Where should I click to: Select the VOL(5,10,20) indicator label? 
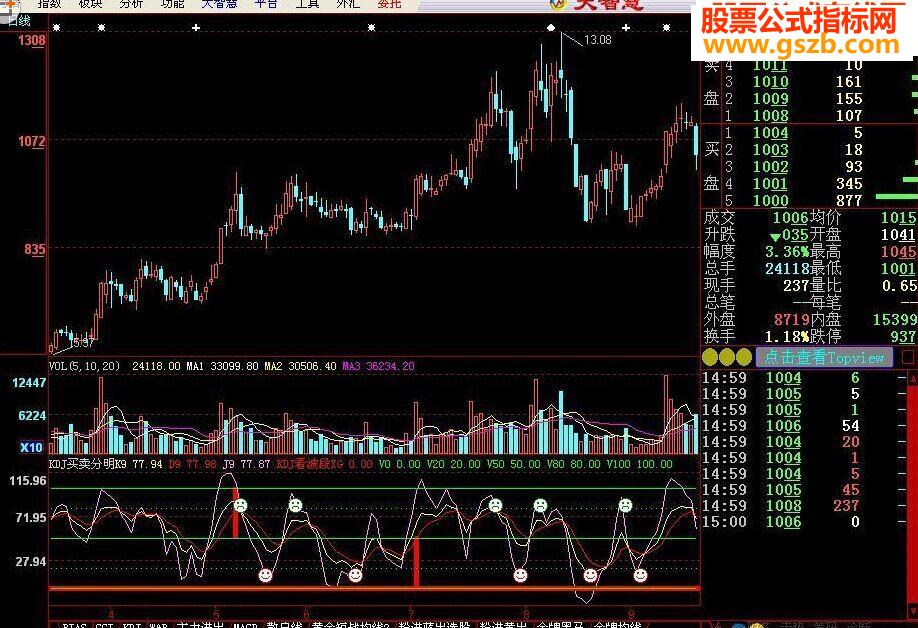pos(84,366)
